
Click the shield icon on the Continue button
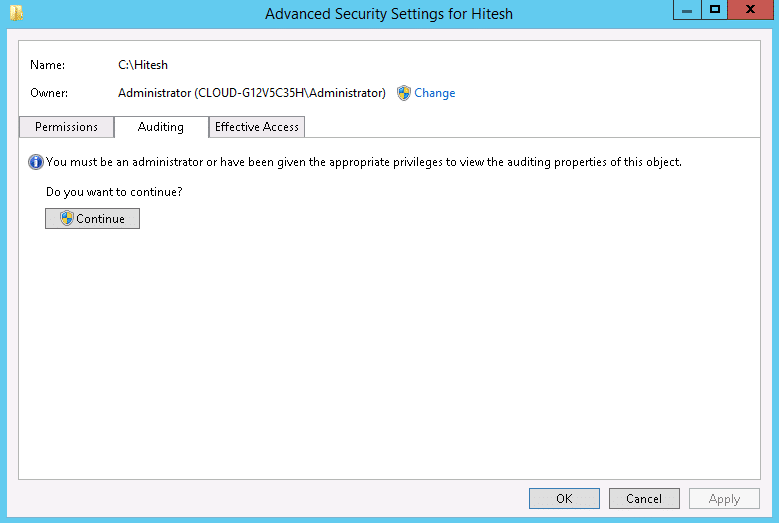click(x=67, y=218)
